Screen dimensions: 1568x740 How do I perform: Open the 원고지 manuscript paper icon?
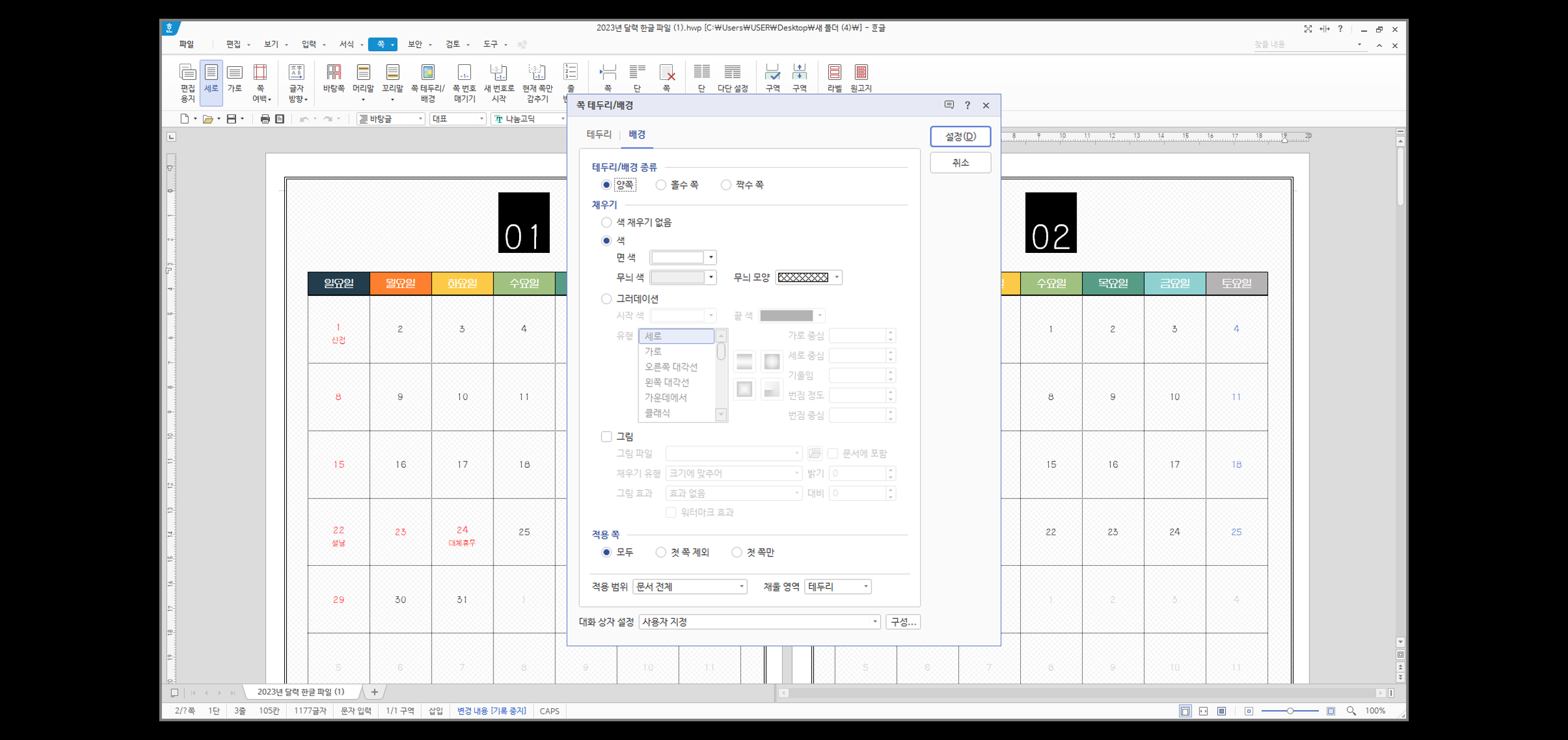[861, 79]
